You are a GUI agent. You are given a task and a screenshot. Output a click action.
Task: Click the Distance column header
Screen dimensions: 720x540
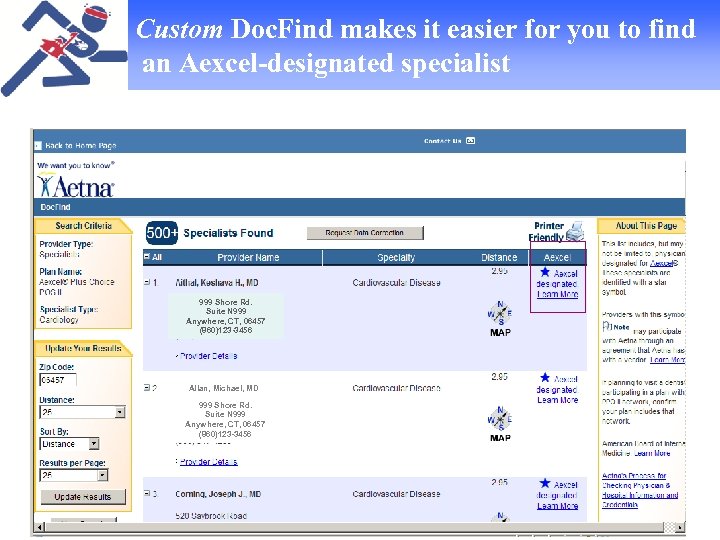[x=499, y=258]
